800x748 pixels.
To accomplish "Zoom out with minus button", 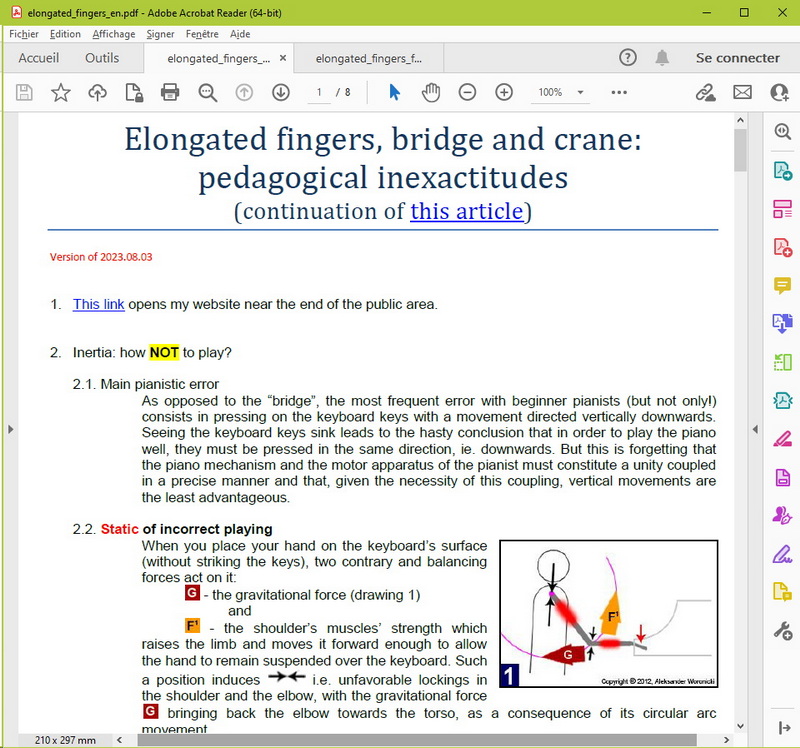I will [x=467, y=92].
